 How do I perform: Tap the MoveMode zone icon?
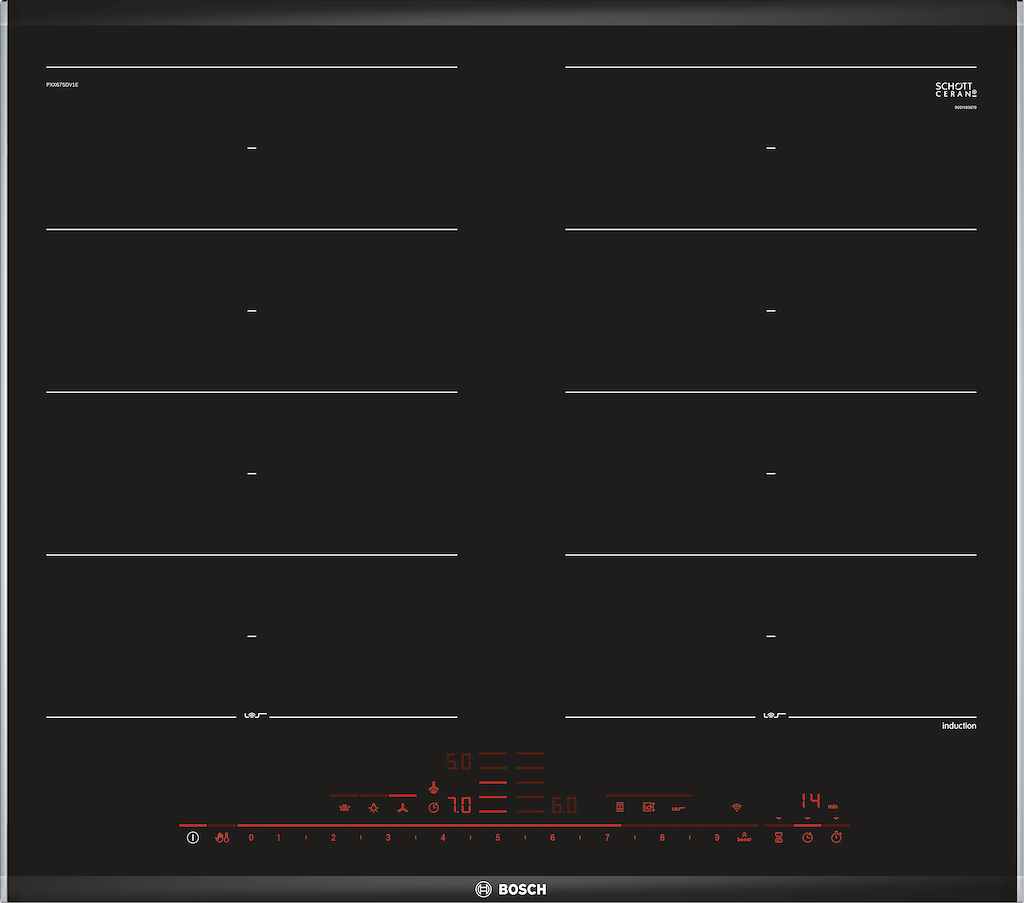coord(648,807)
